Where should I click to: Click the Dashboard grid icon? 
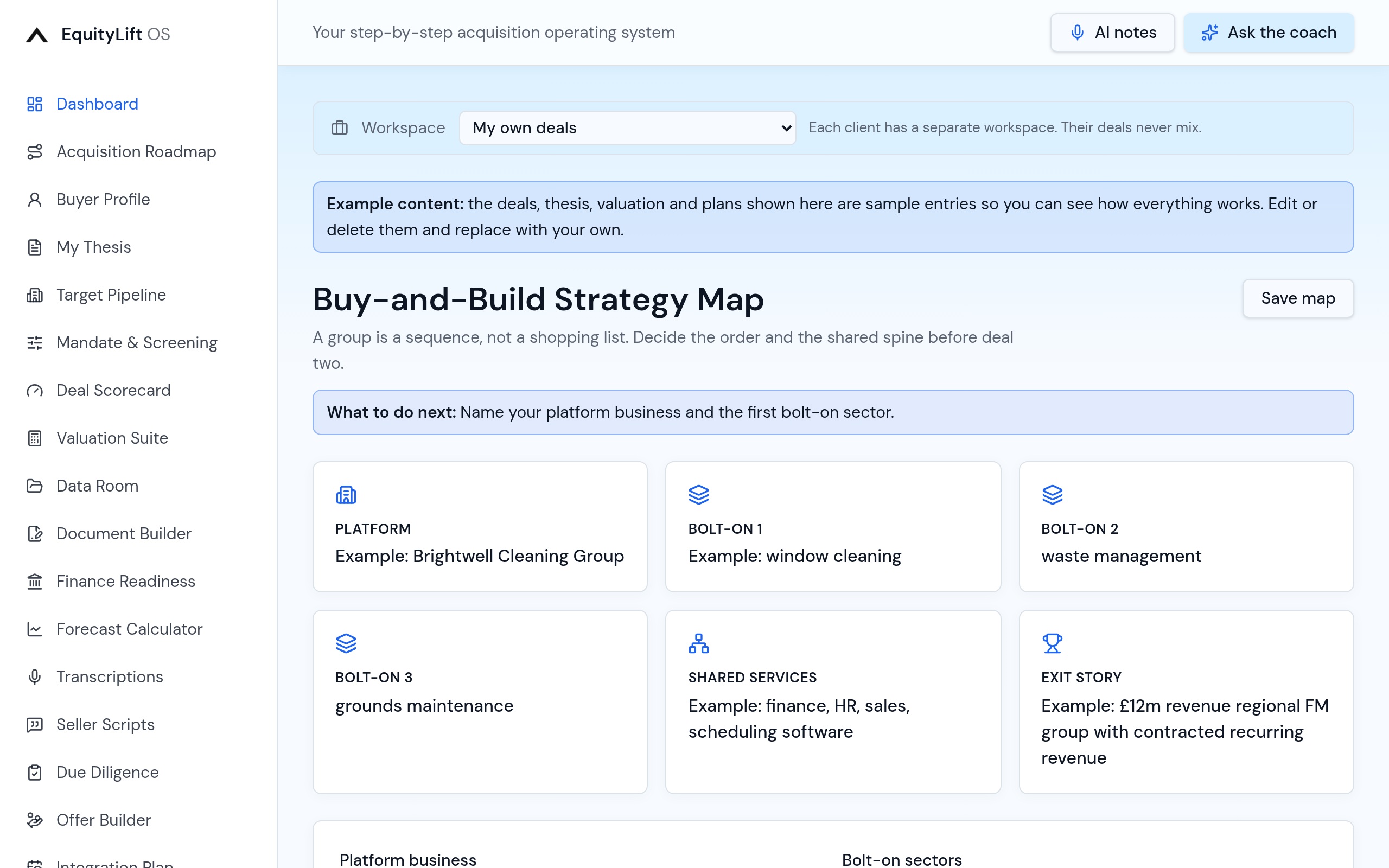coord(34,104)
